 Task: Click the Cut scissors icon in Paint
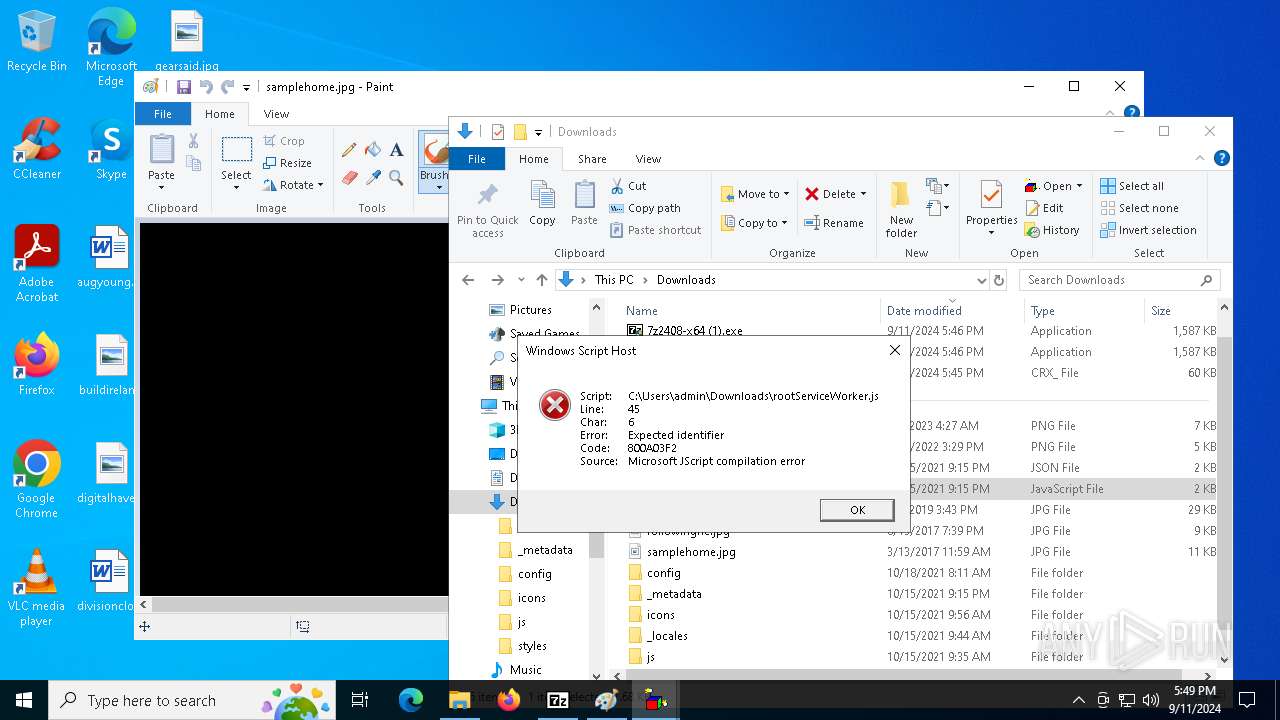(x=193, y=142)
